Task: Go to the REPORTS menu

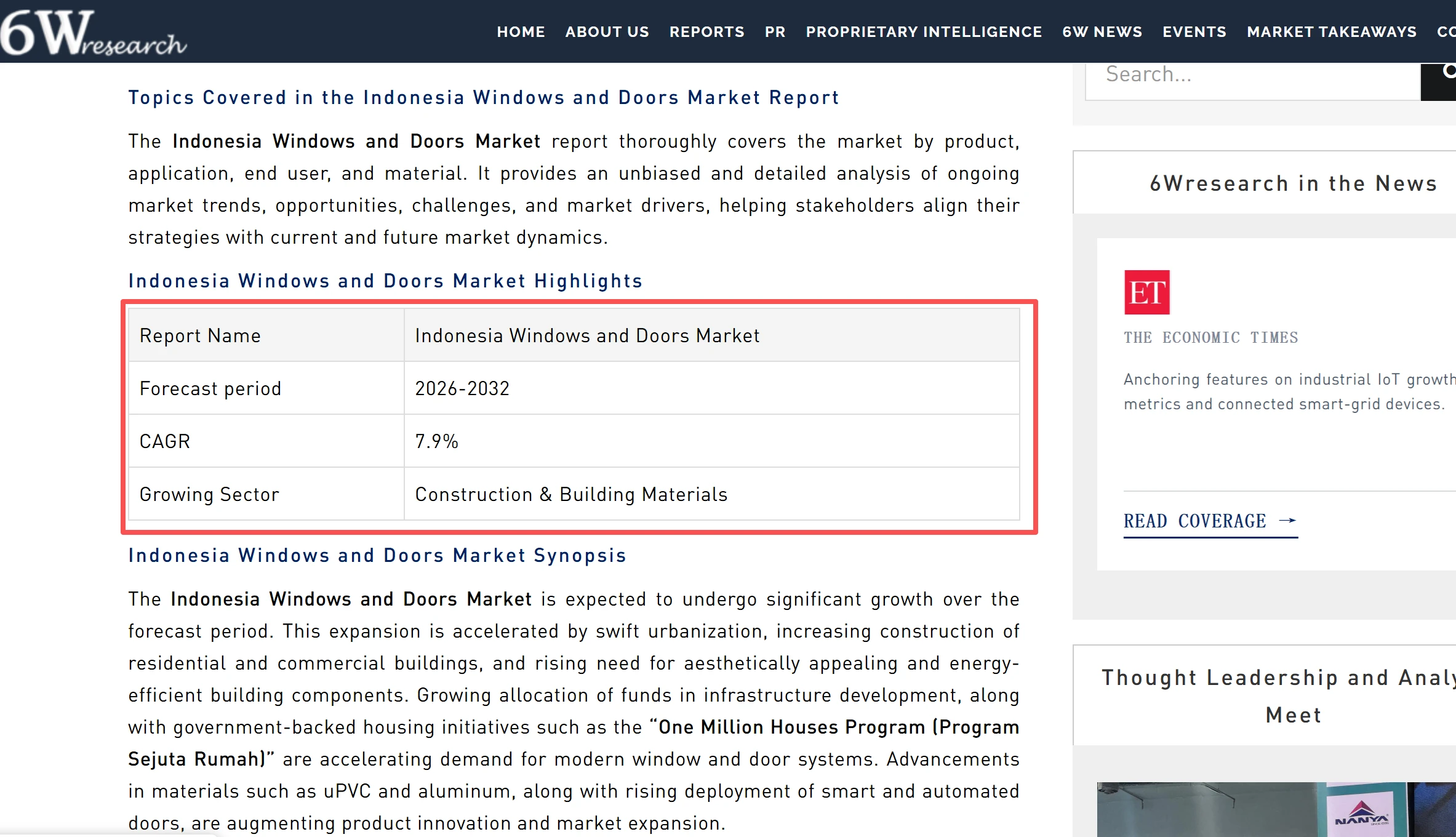Action: pos(706,32)
